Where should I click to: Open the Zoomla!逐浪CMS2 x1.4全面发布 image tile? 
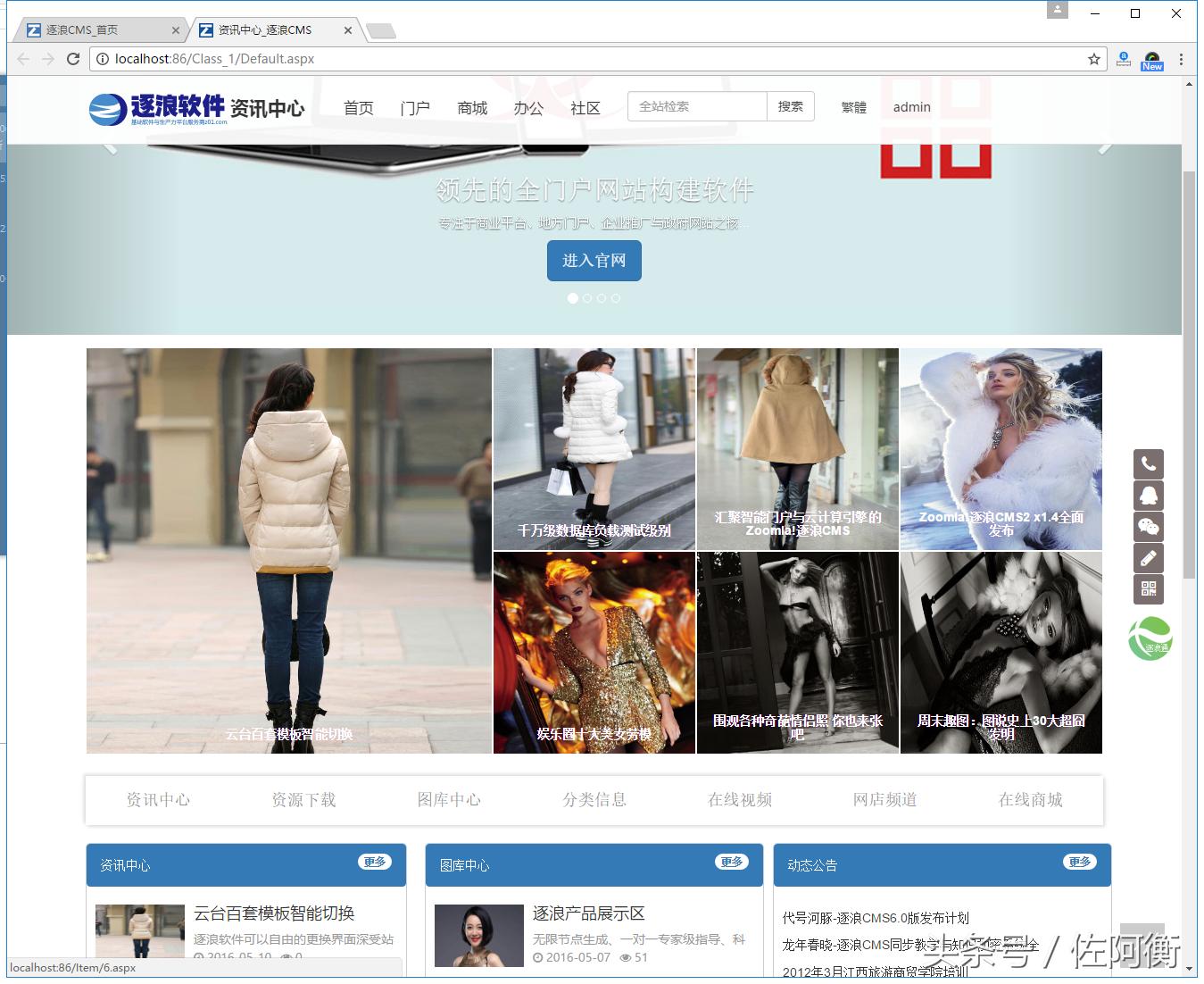[1001, 449]
